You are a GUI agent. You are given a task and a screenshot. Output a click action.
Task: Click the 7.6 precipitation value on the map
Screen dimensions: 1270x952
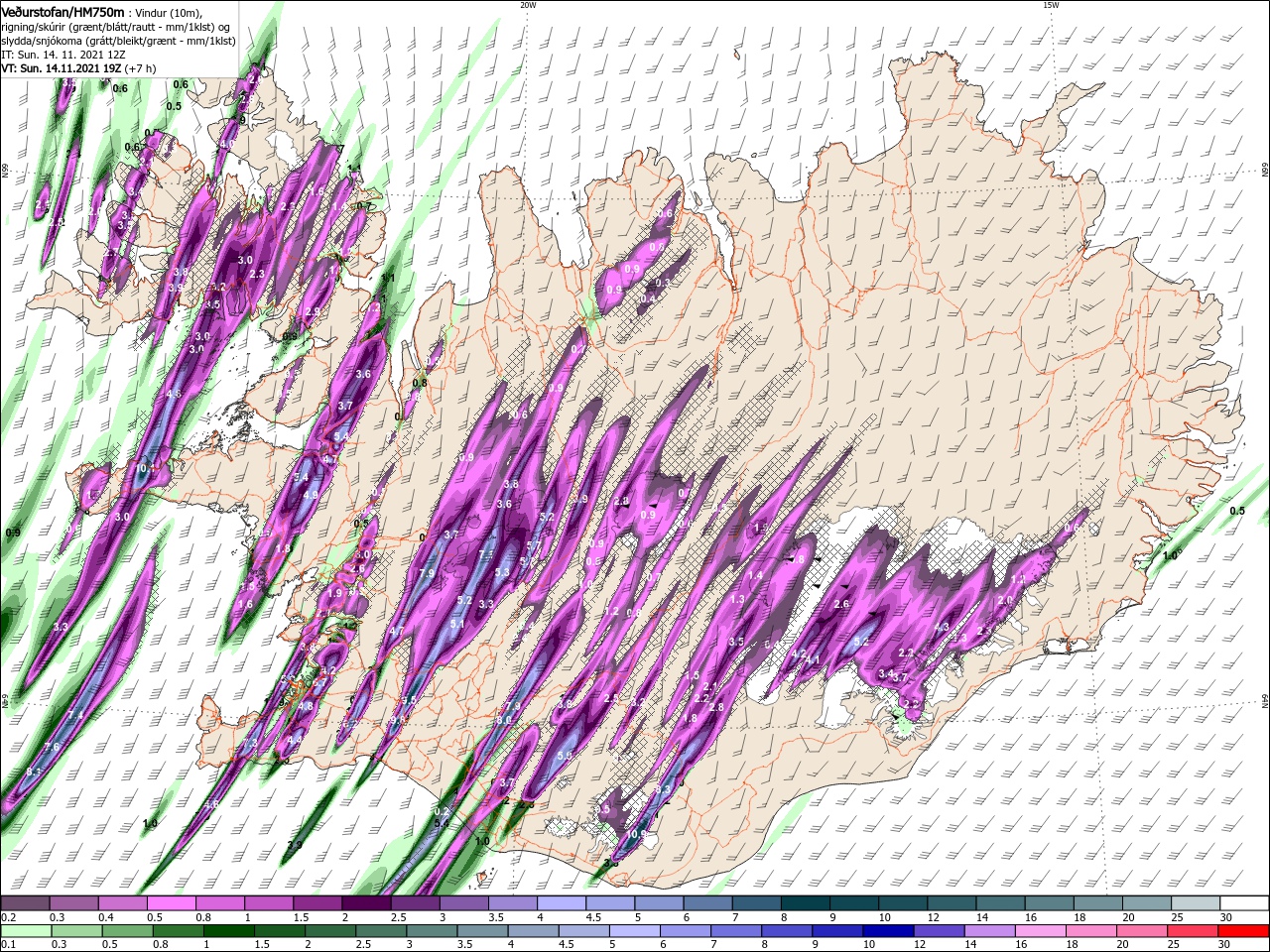(x=52, y=746)
